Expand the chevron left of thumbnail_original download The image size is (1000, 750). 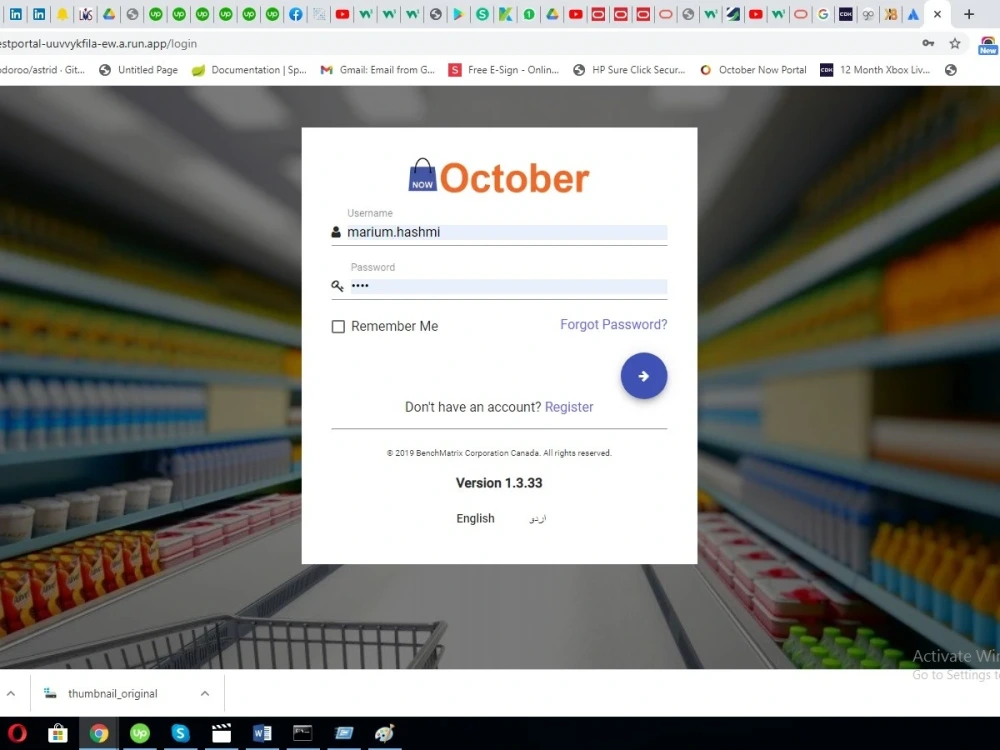[x=11, y=693]
